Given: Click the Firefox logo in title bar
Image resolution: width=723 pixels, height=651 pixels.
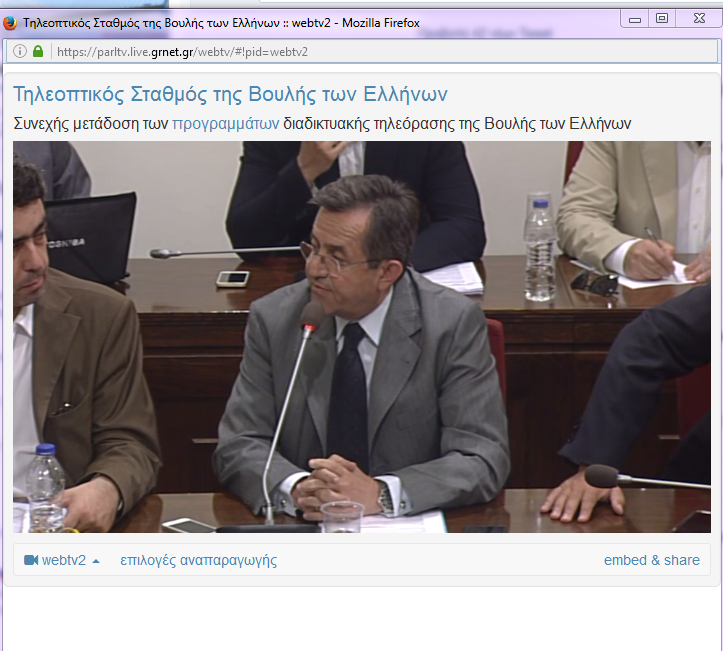Looking at the screenshot, I should (x=10, y=23).
